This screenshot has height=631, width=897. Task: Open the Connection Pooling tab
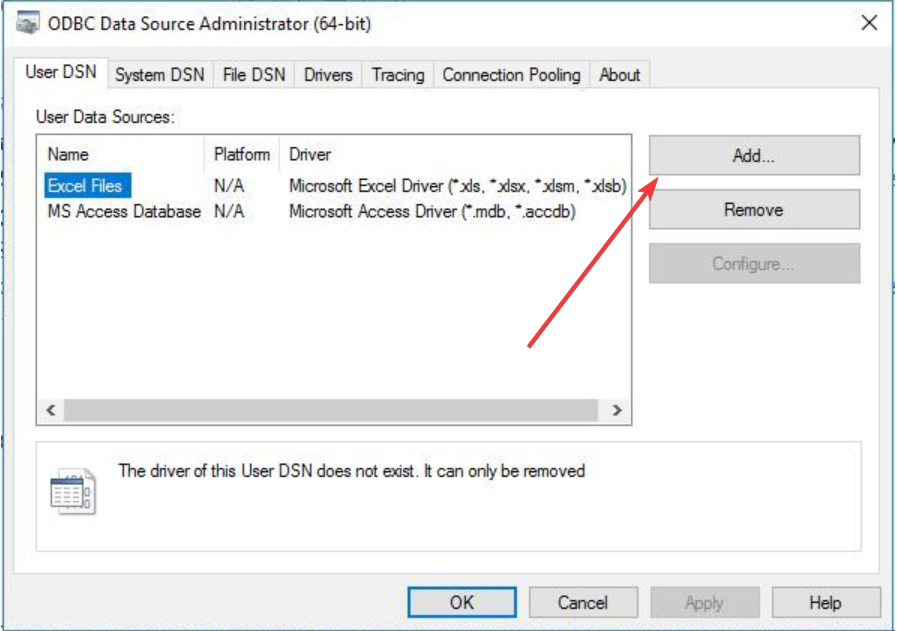point(511,75)
